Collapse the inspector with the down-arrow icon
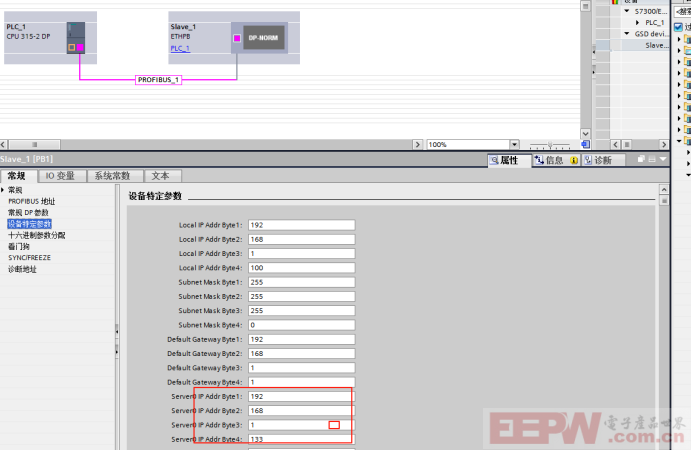This screenshot has height=450, width=691. [663, 159]
